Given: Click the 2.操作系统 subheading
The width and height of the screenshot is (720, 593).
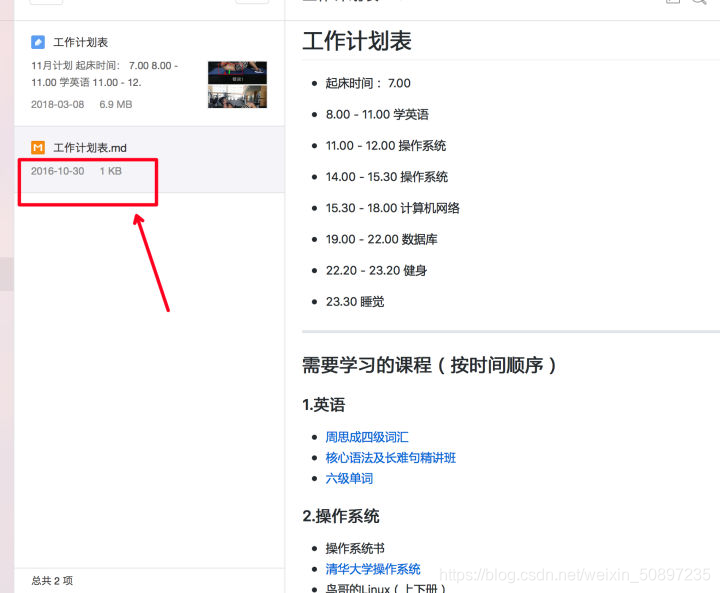Looking at the screenshot, I should pyautogui.click(x=341, y=516).
